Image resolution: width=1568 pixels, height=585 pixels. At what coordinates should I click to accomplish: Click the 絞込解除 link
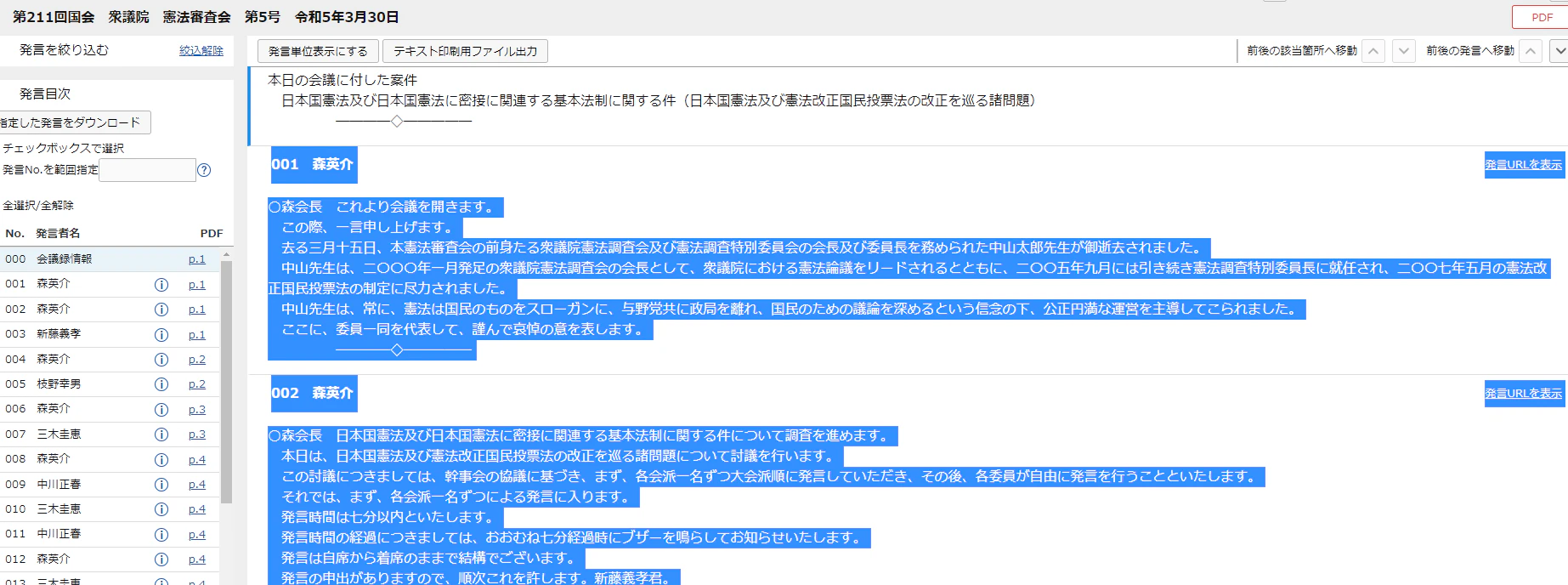201,51
